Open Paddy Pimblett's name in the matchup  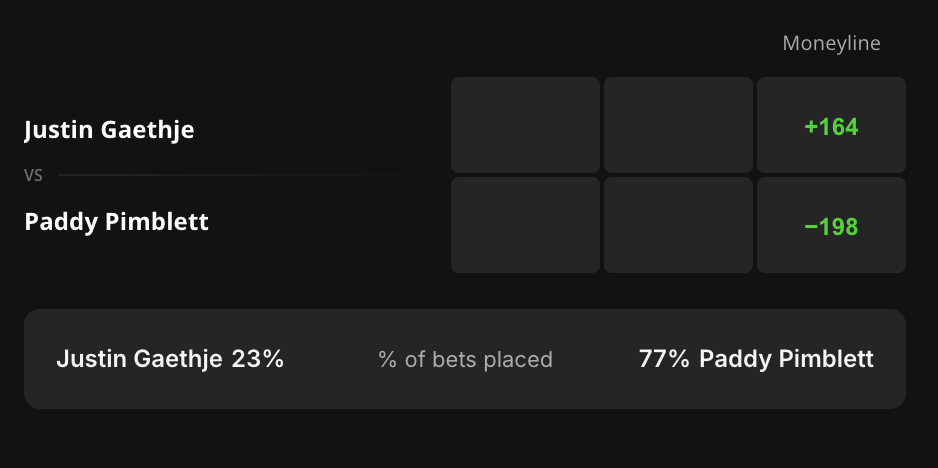[x=116, y=221]
